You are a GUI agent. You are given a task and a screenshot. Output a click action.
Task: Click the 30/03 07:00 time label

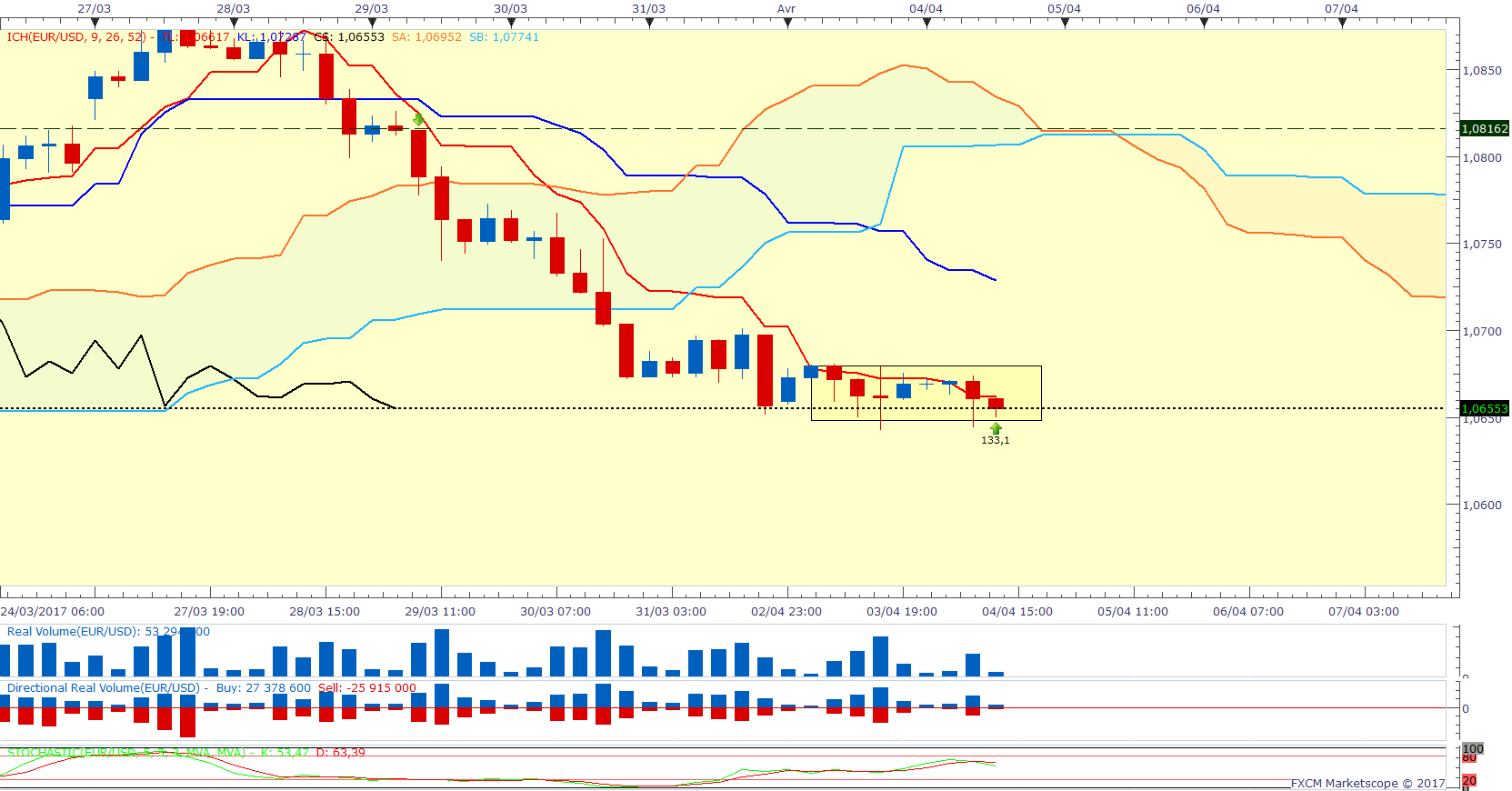tap(556, 612)
